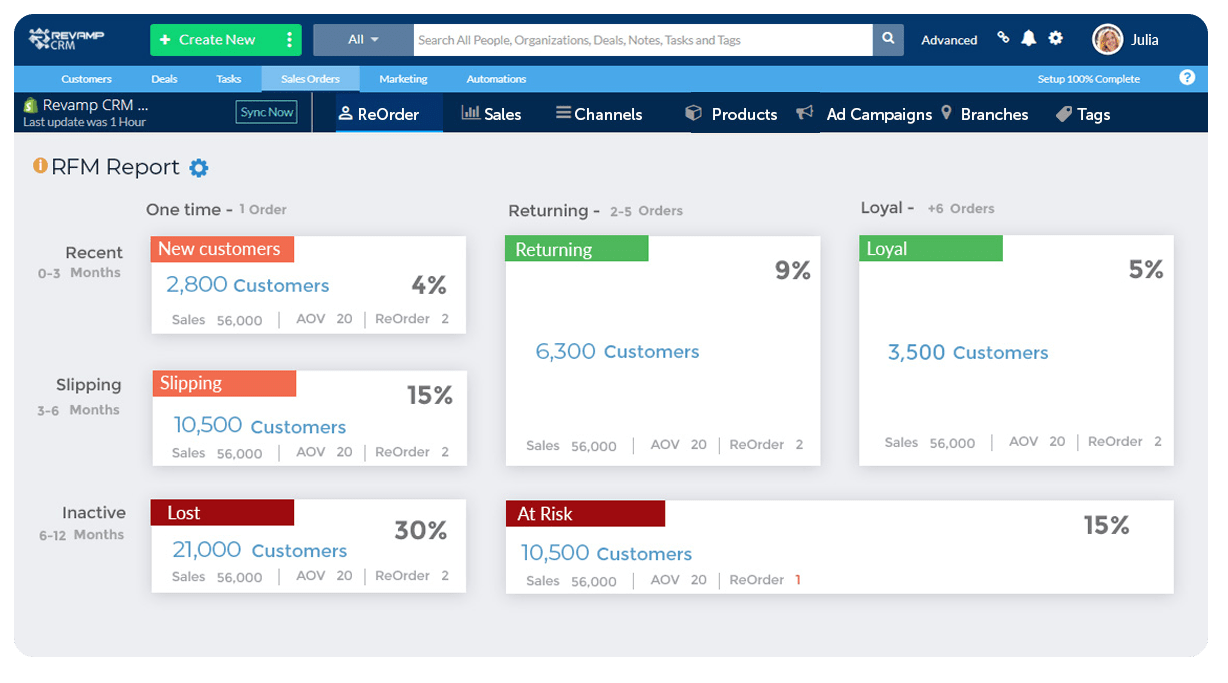Click the link/integrations icon in header
The width and height of the screenshot is (1228, 683).
pos(1003,38)
